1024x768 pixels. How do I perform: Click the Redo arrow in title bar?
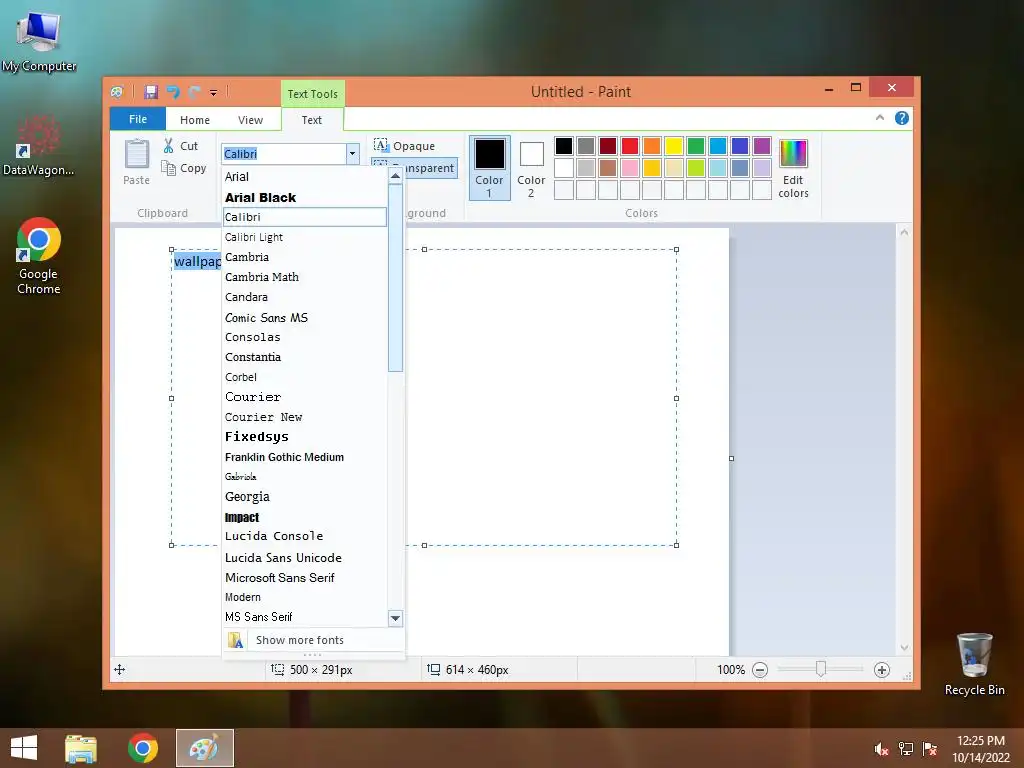(194, 92)
